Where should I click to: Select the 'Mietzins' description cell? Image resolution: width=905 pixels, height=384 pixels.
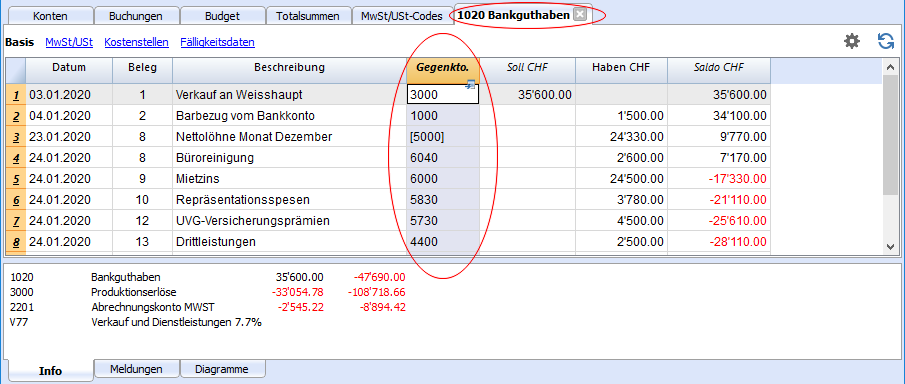point(289,178)
